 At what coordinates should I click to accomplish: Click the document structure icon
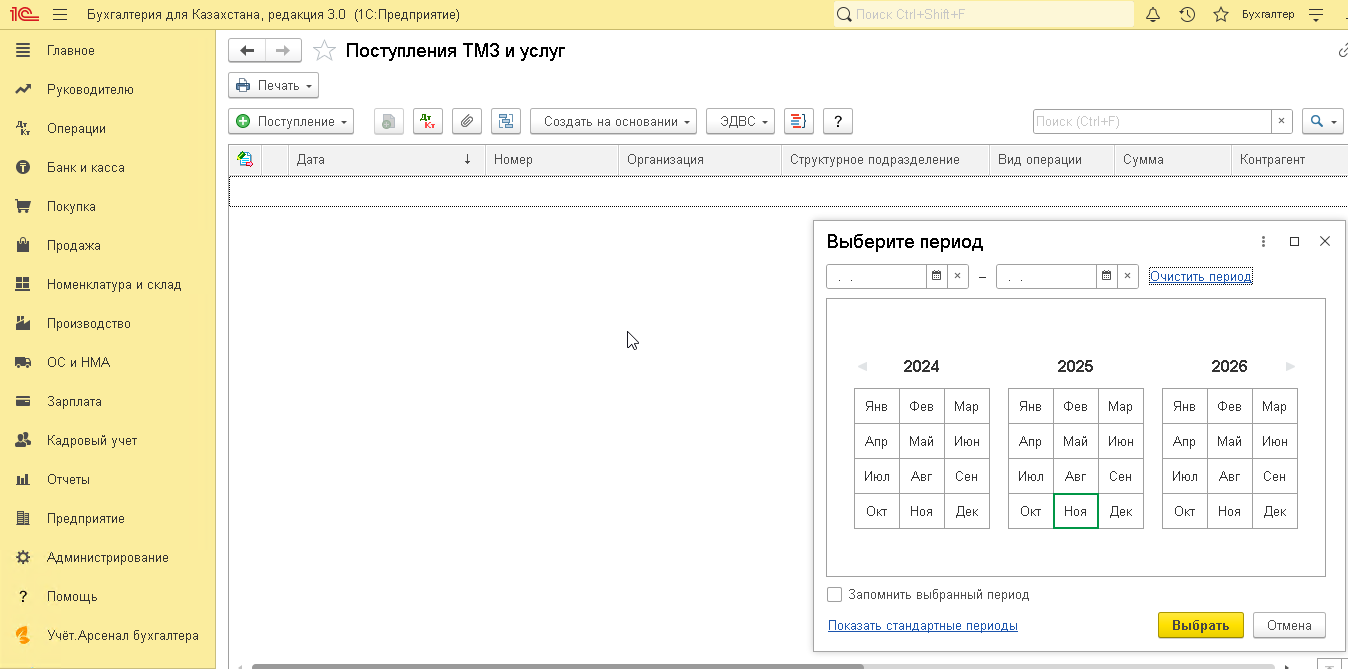[x=506, y=122]
